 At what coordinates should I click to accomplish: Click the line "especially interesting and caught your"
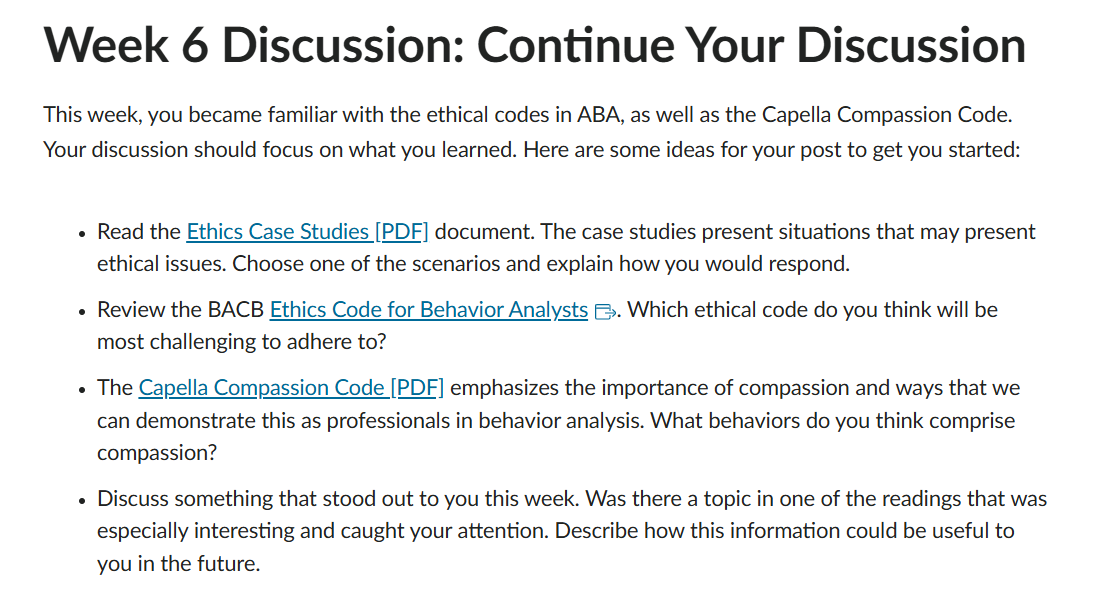click(556, 531)
